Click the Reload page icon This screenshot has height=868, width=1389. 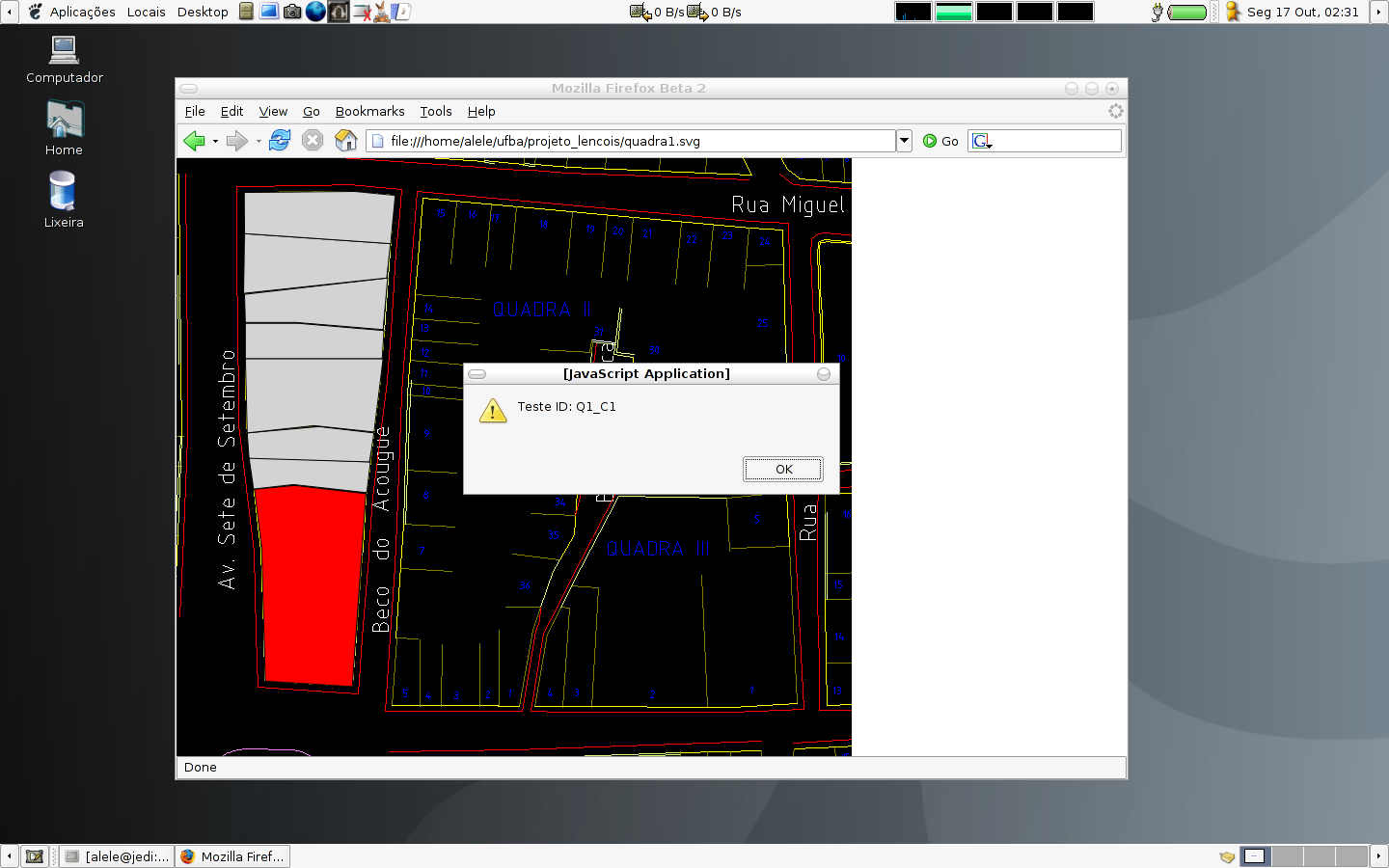(280, 141)
